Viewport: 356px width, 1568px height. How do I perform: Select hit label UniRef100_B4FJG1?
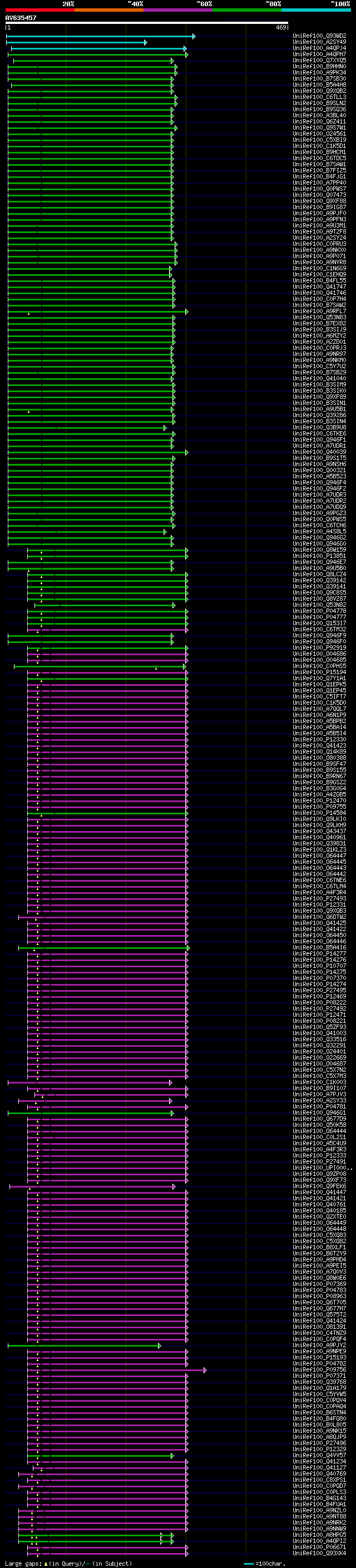click(x=319, y=176)
